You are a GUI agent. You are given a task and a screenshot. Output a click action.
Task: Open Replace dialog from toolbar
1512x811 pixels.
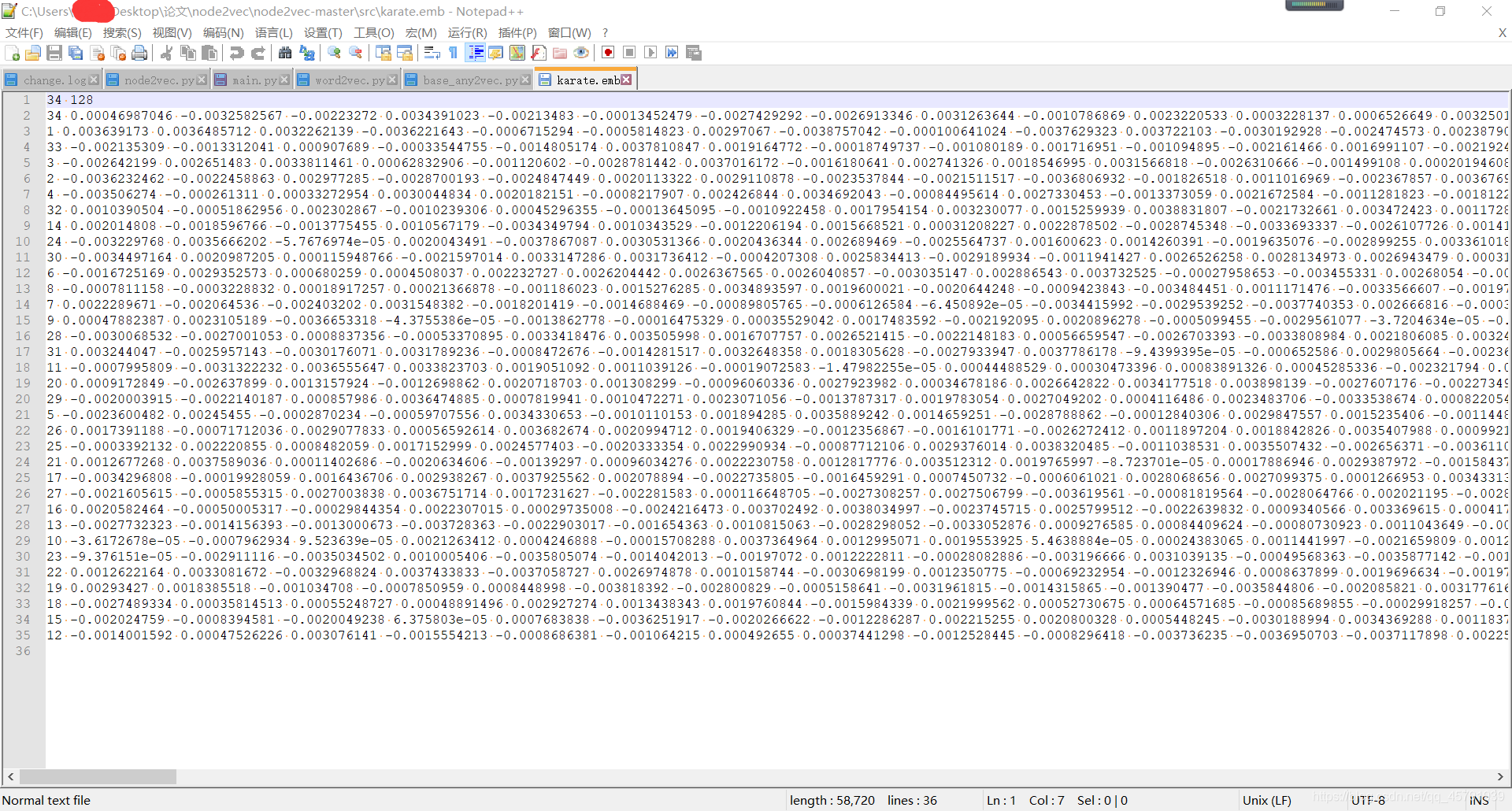tap(307, 53)
